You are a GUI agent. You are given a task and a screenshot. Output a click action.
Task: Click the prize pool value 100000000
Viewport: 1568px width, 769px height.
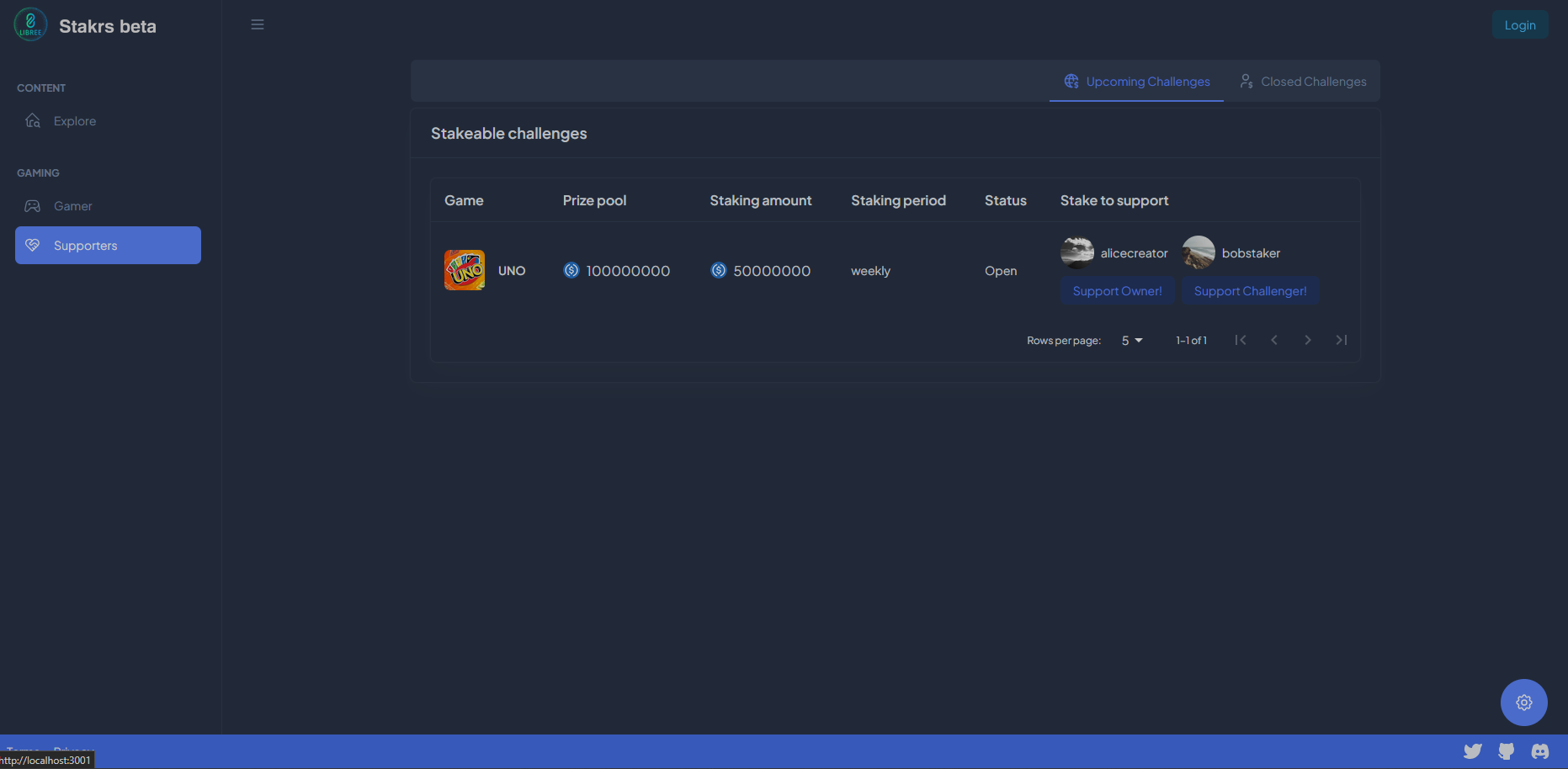tap(628, 271)
